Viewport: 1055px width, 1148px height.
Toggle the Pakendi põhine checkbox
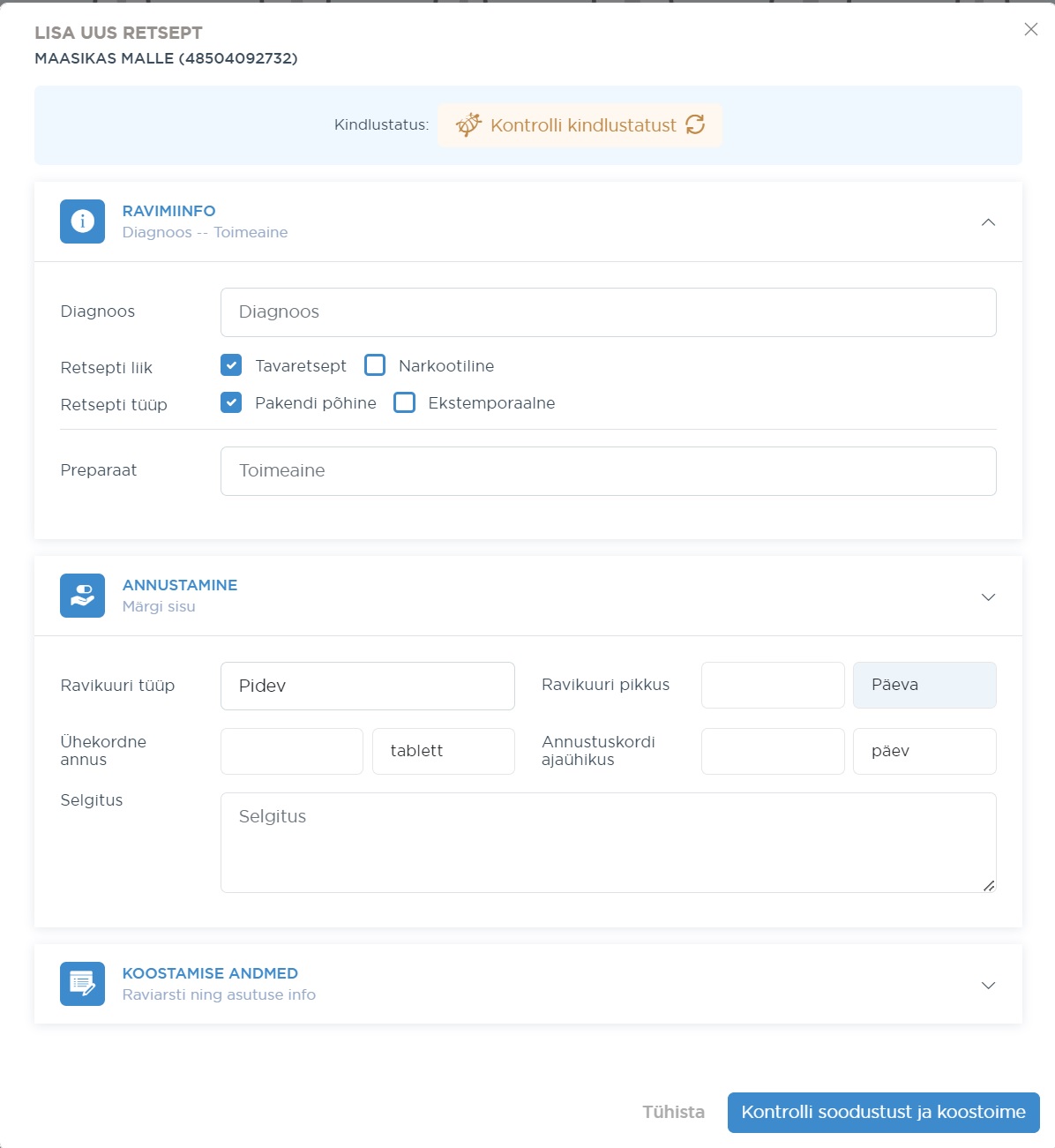coord(231,402)
